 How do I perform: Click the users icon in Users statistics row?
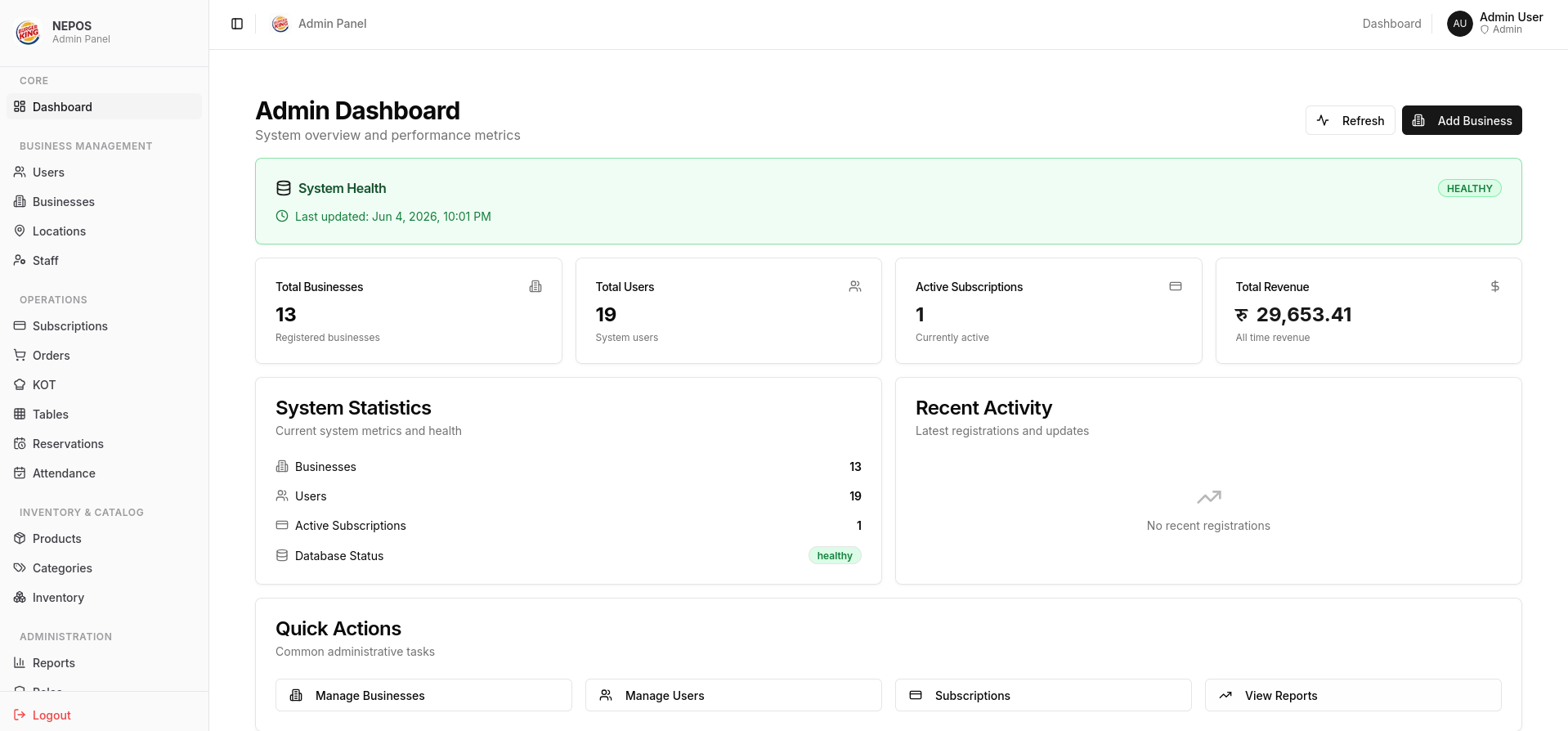click(x=282, y=496)
